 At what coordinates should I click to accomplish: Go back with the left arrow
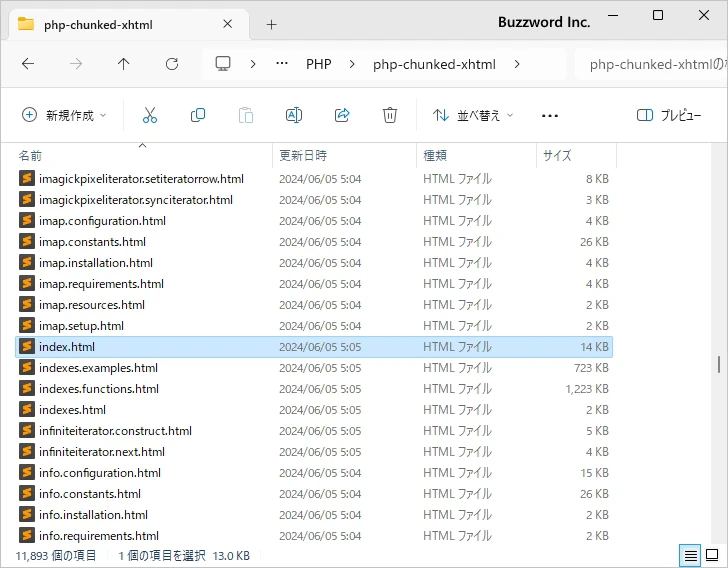coord(28,64)
